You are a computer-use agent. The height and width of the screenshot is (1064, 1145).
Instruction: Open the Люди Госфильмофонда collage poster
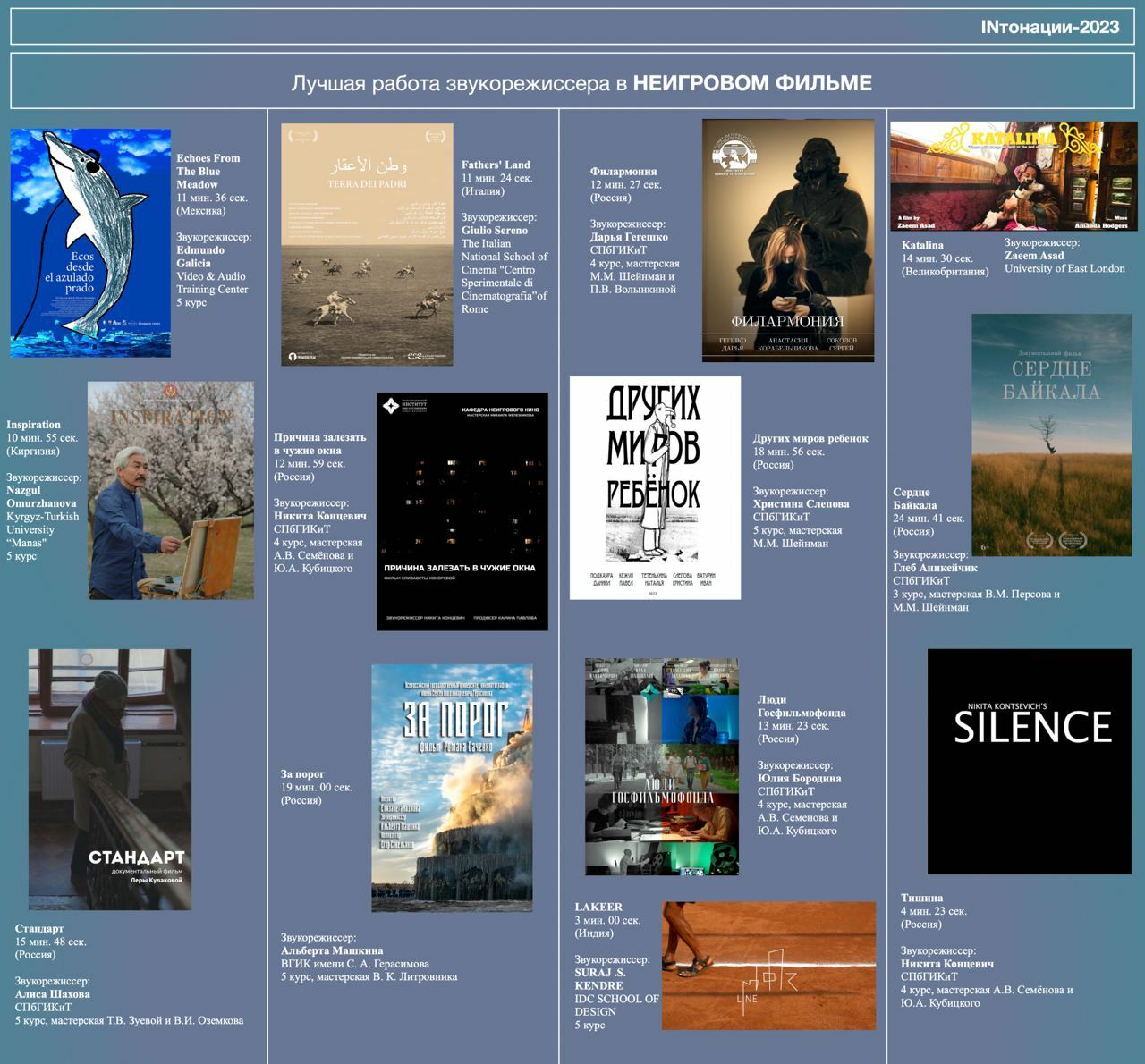[x=662, y=767]
